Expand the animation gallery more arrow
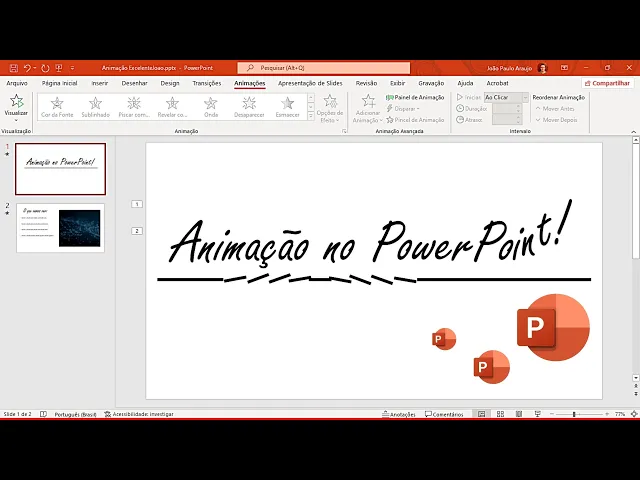 (311, 116)
